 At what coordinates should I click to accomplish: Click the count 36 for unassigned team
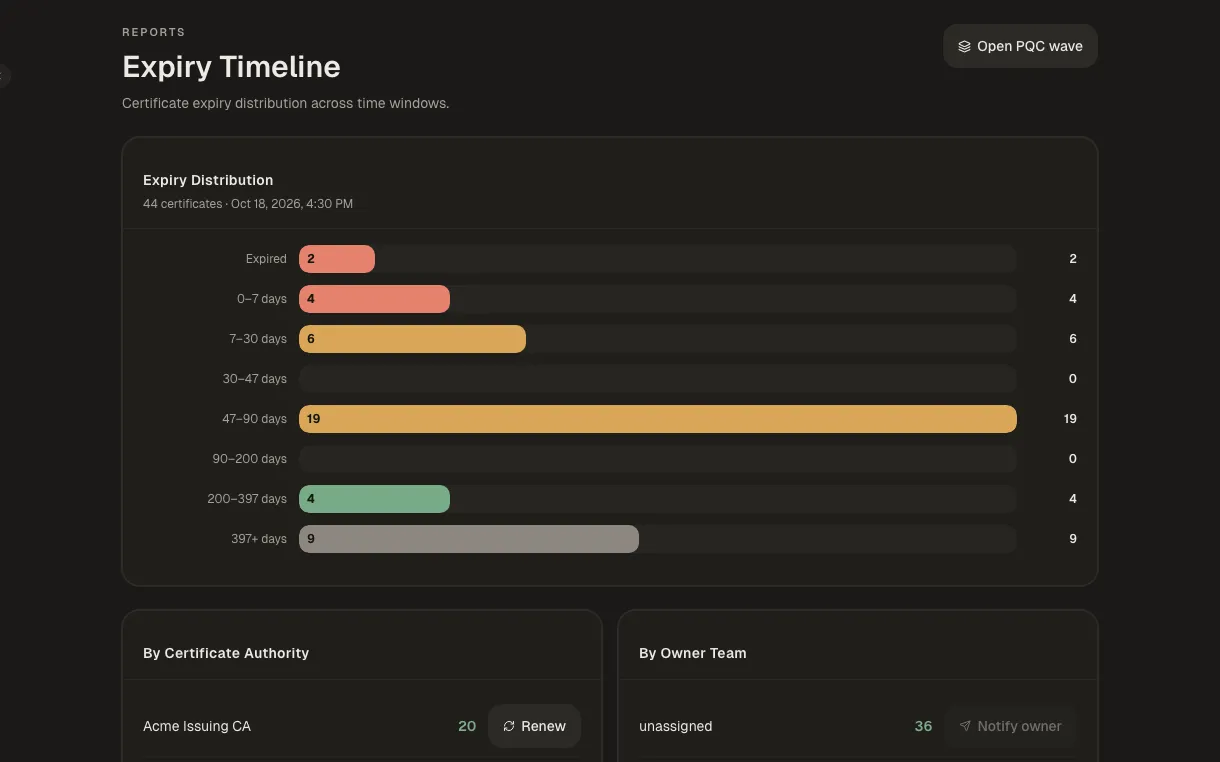[923, 726]
